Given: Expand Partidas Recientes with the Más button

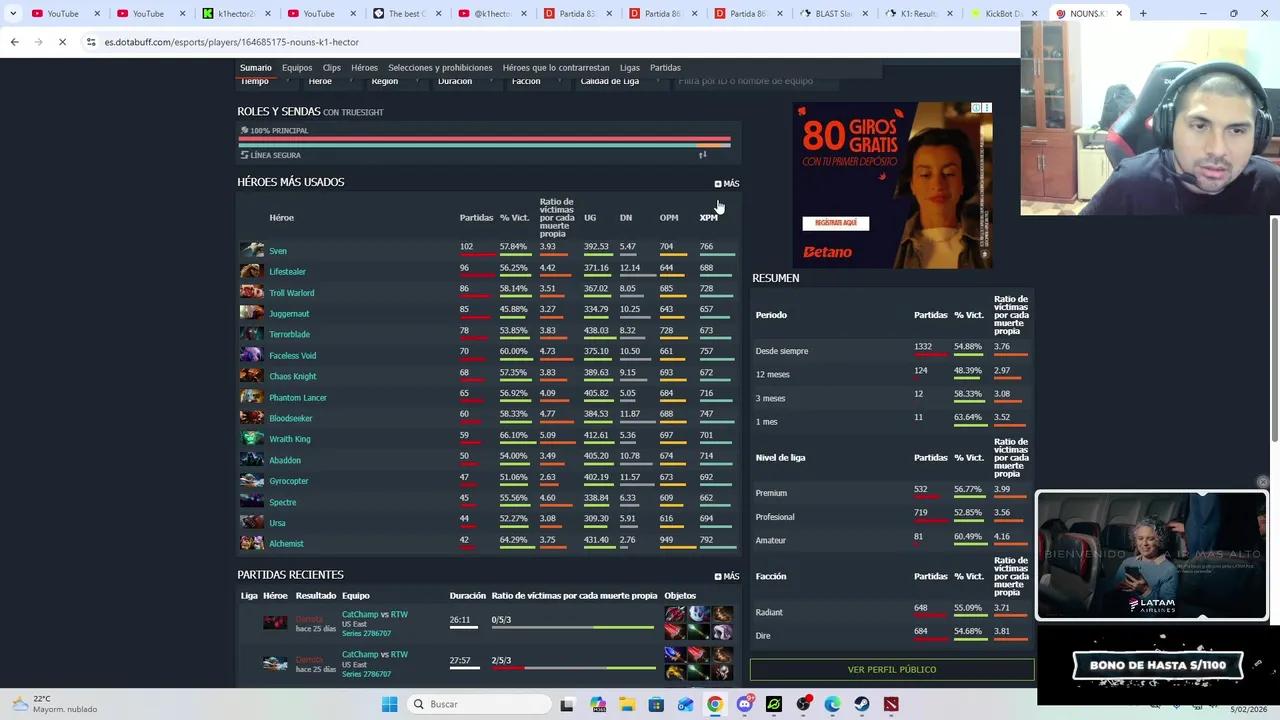Looking at the screenshot, I should click(727, 577).
